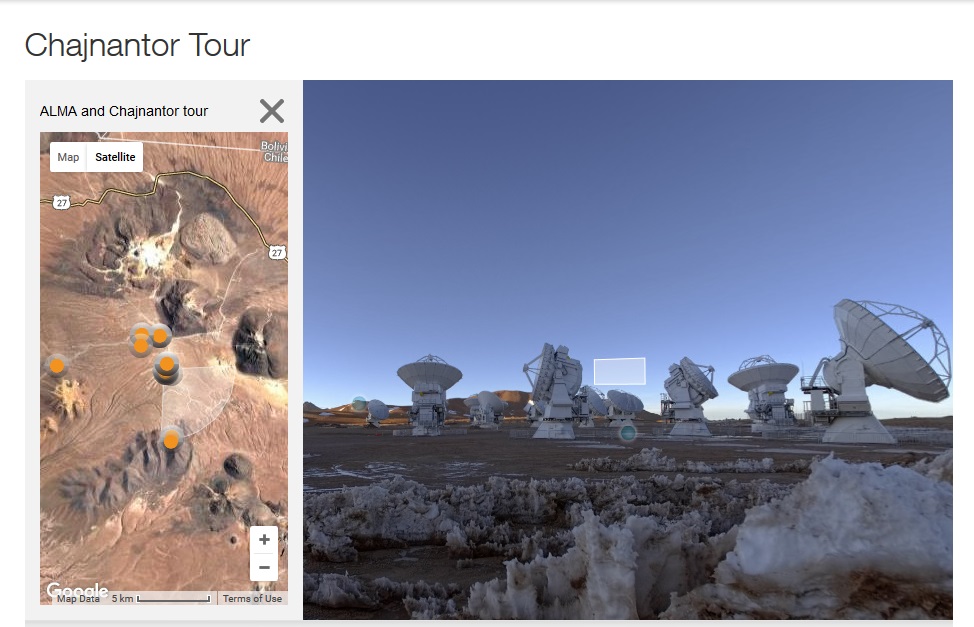
Task: Zoom out the map with minus button
Action: coord(264,567)
